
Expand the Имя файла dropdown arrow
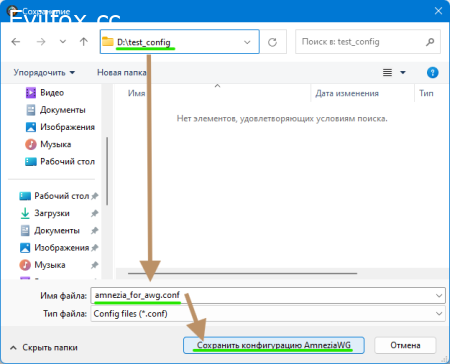(x=439, y=295)
